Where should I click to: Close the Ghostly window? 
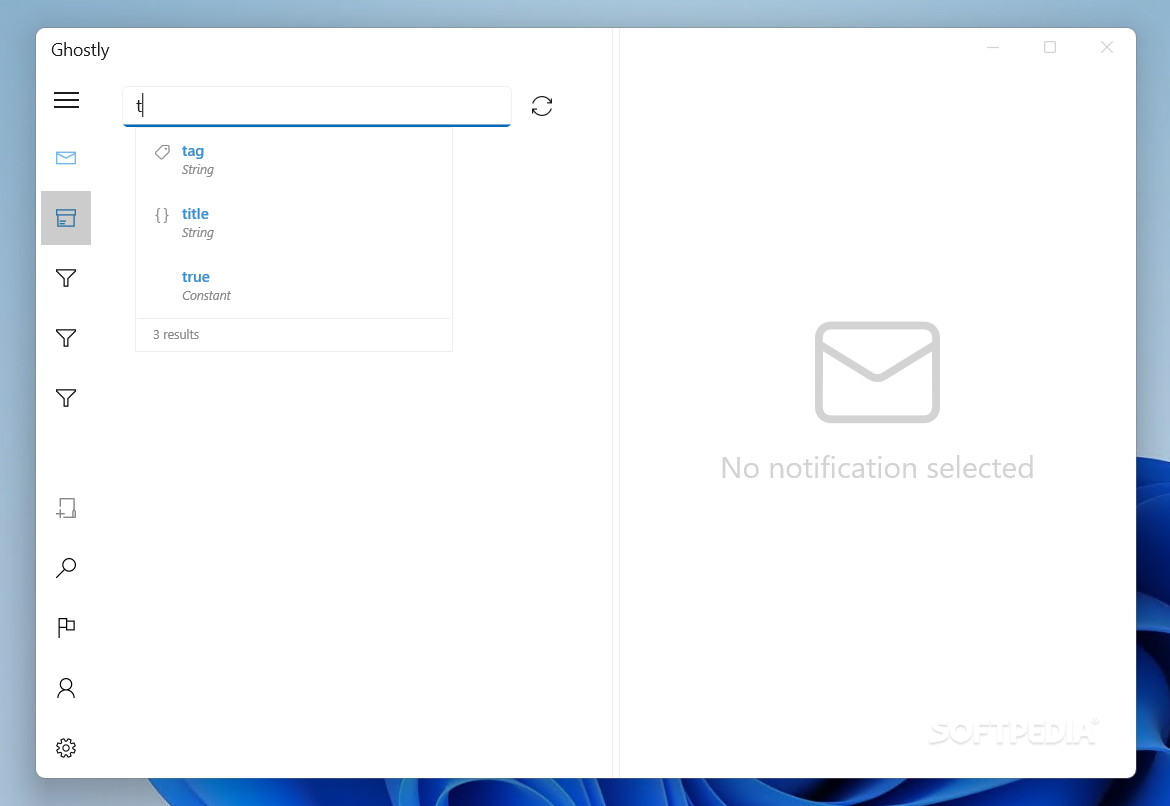(1107, 47)
